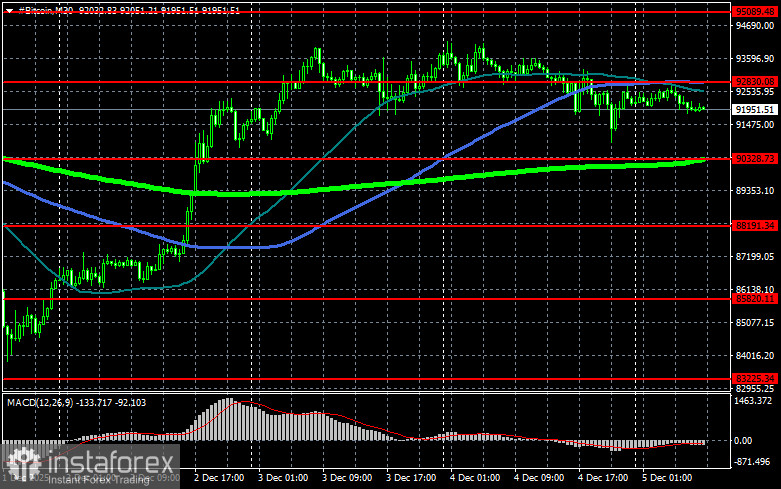
Task: Click the 3 Dec 09:00 time label
Action: point(347,478)
